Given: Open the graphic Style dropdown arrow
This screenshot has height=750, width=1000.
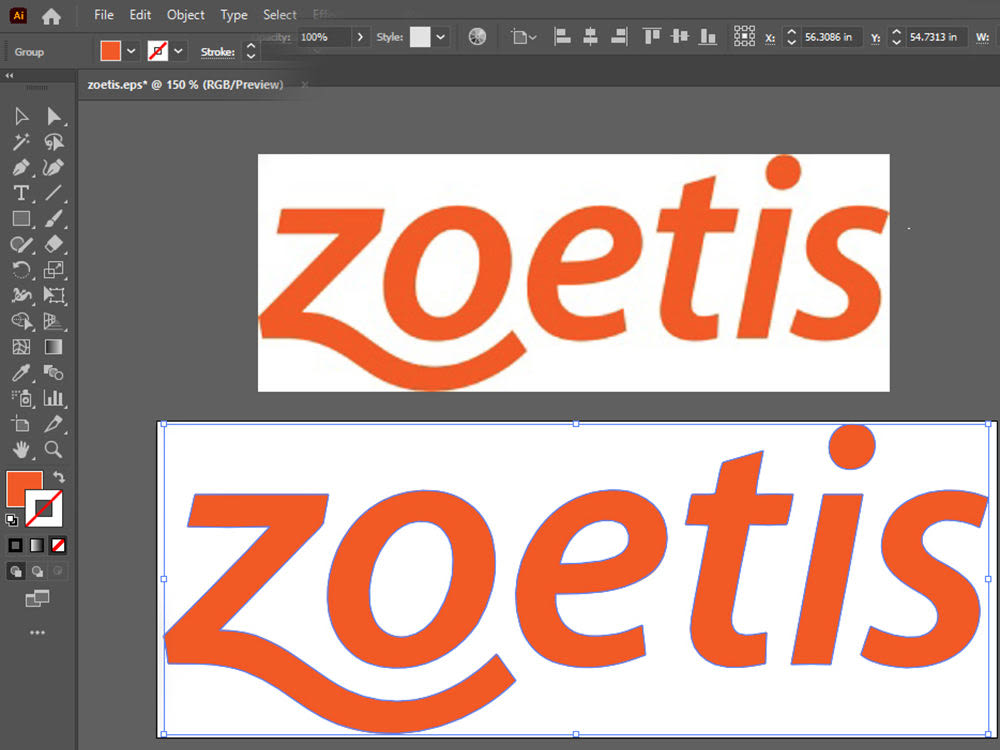Looking at the screenshot, I should click(440, 37).
